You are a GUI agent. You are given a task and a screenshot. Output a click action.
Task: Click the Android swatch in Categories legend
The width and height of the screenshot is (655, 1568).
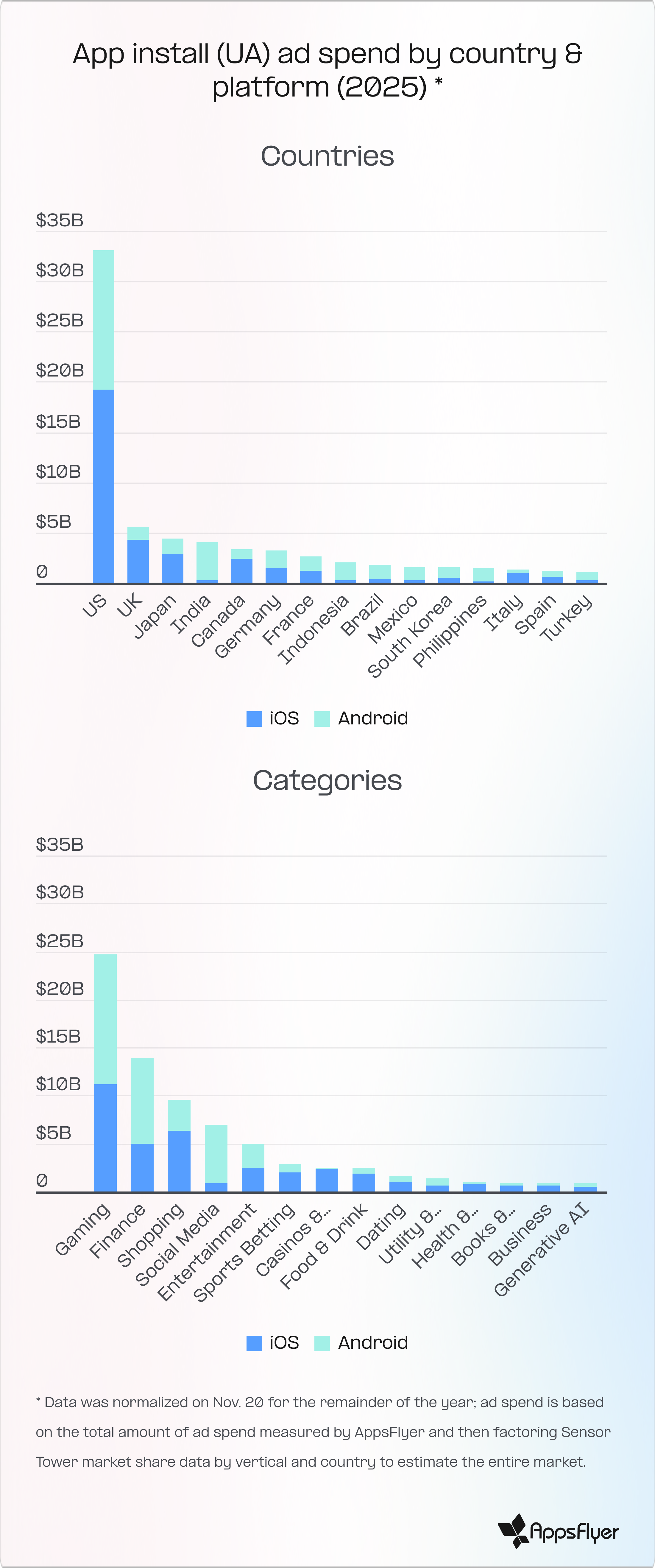[322, 1343]
